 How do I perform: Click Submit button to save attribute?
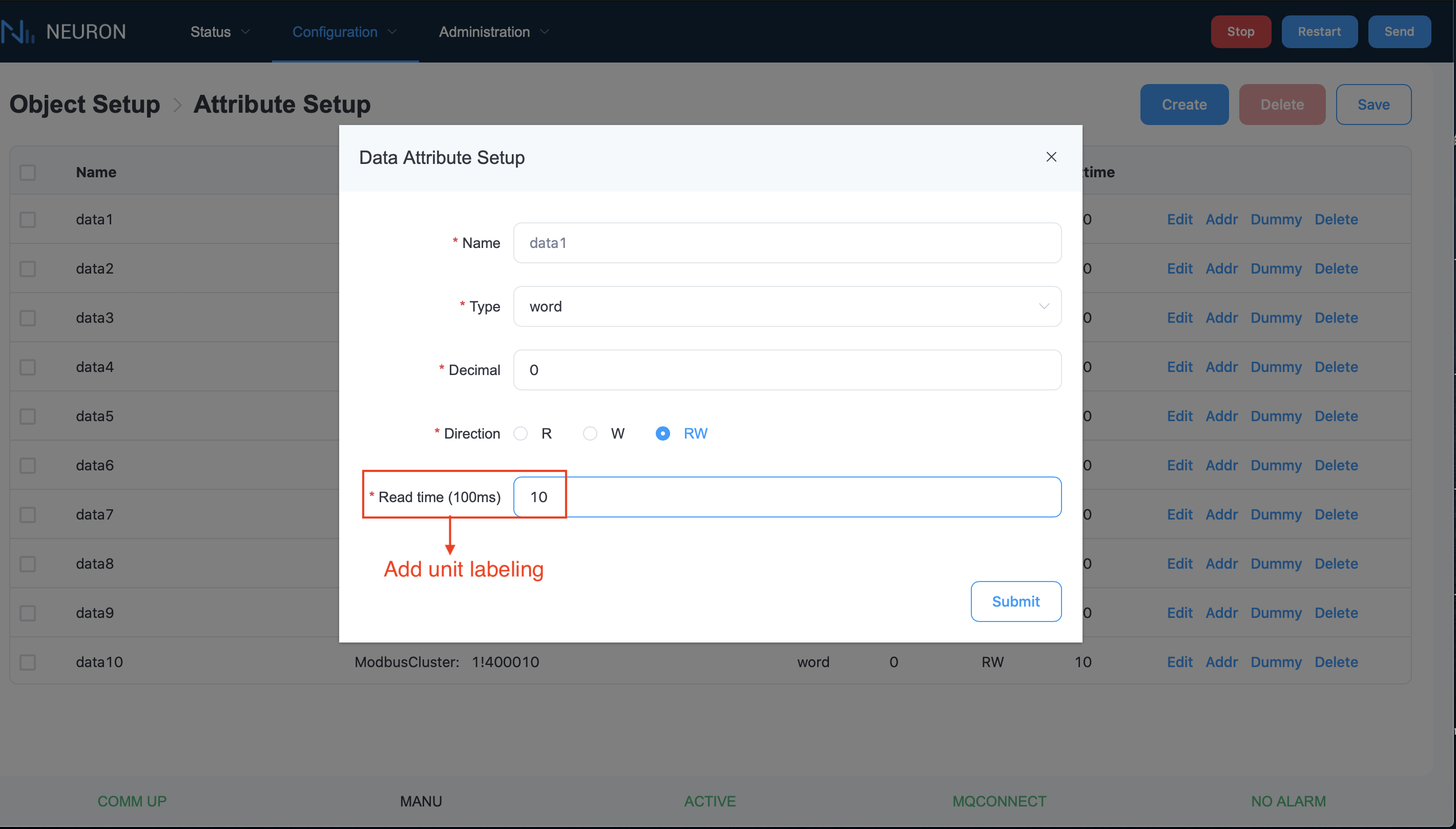[1016, 601]
